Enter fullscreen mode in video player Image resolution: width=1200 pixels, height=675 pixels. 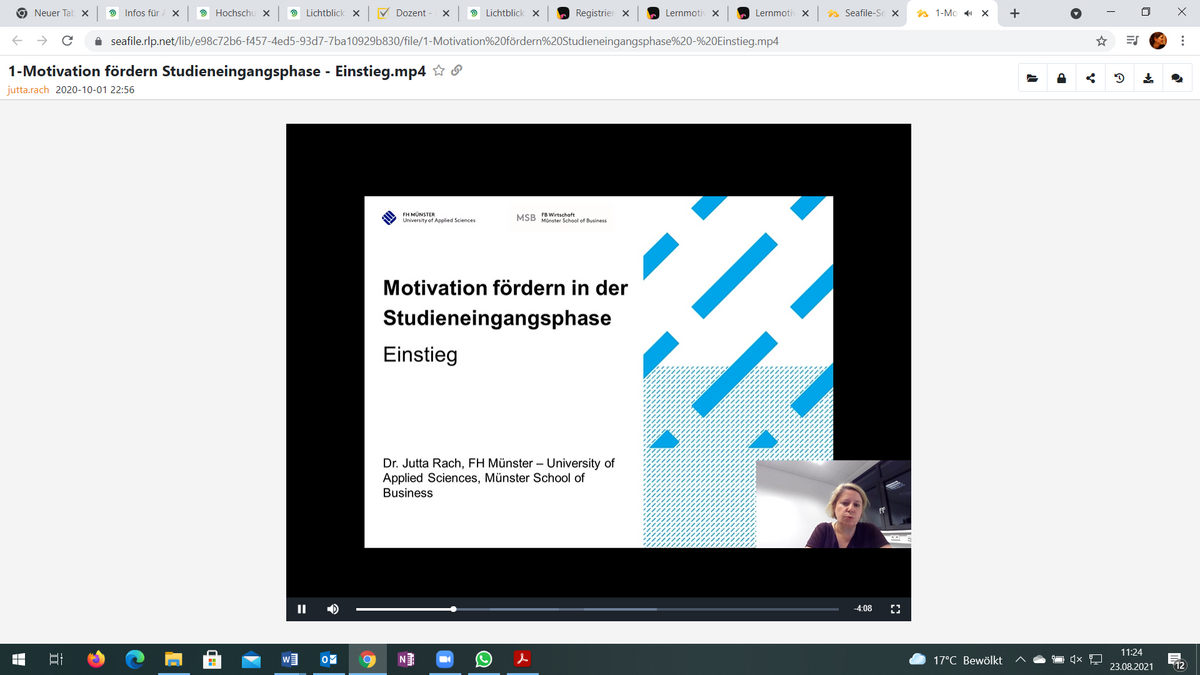coord(895,608)
